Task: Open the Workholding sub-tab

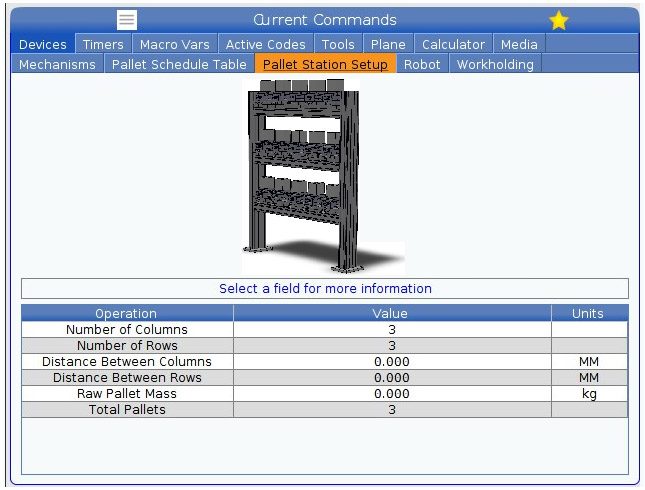Action: 495,64
